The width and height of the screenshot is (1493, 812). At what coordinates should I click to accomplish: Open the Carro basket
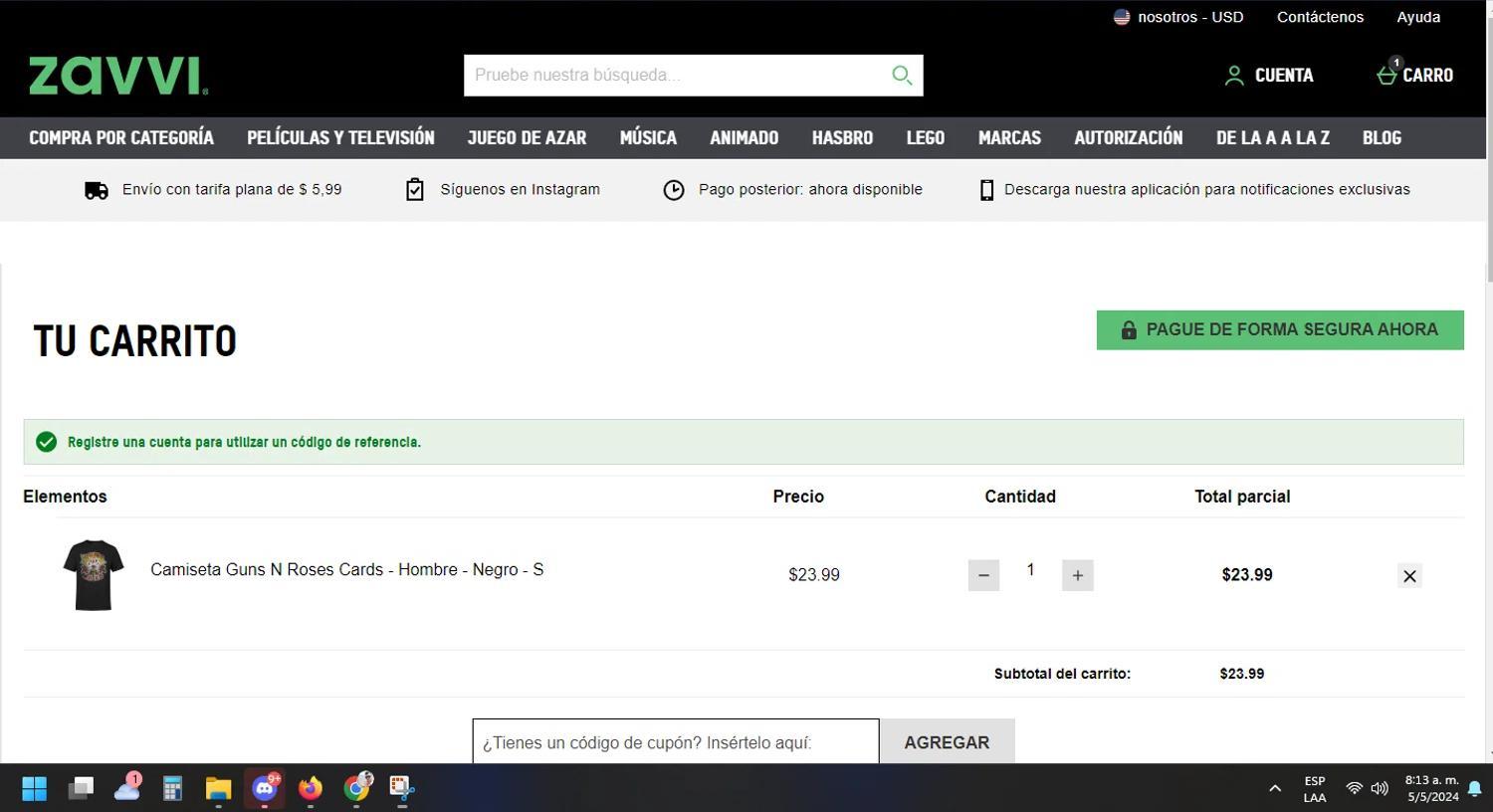1414,75
